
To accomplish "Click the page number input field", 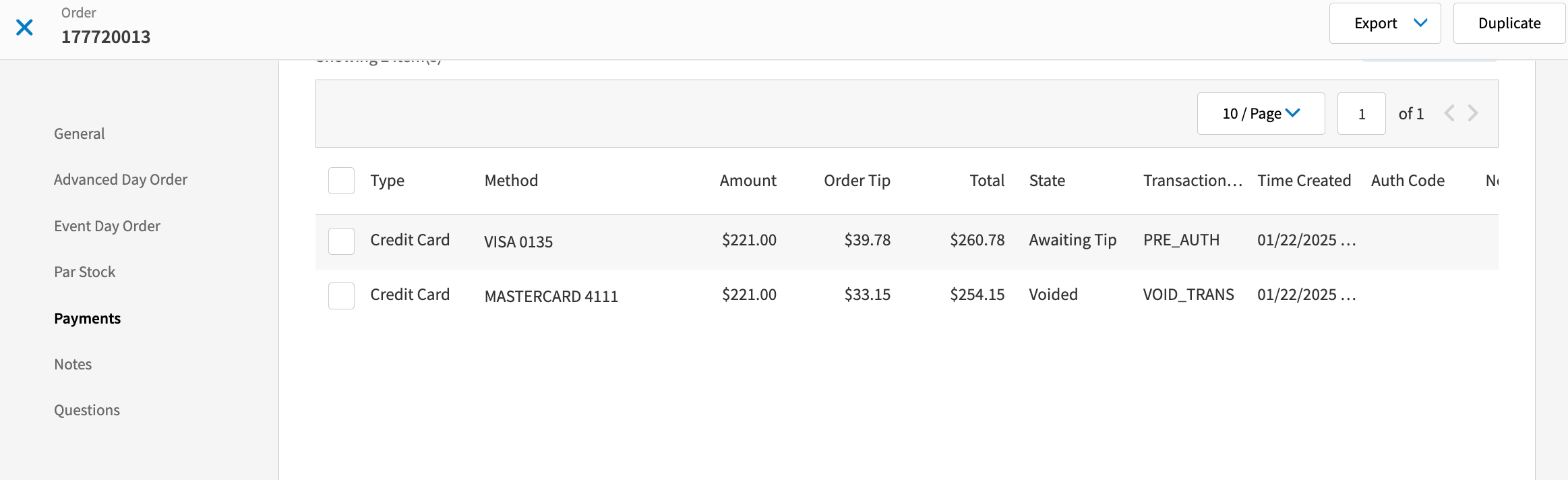I will pos(1361,113).
